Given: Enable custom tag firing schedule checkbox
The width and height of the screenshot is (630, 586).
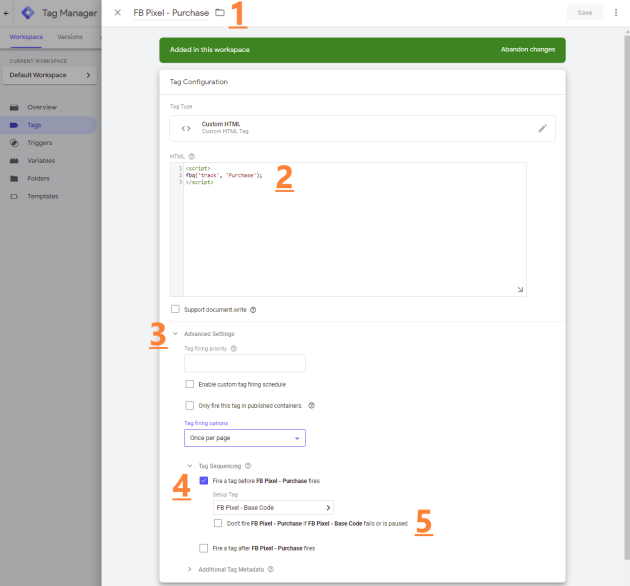Looking at the screenshot, I should click(x=190, y=384).
